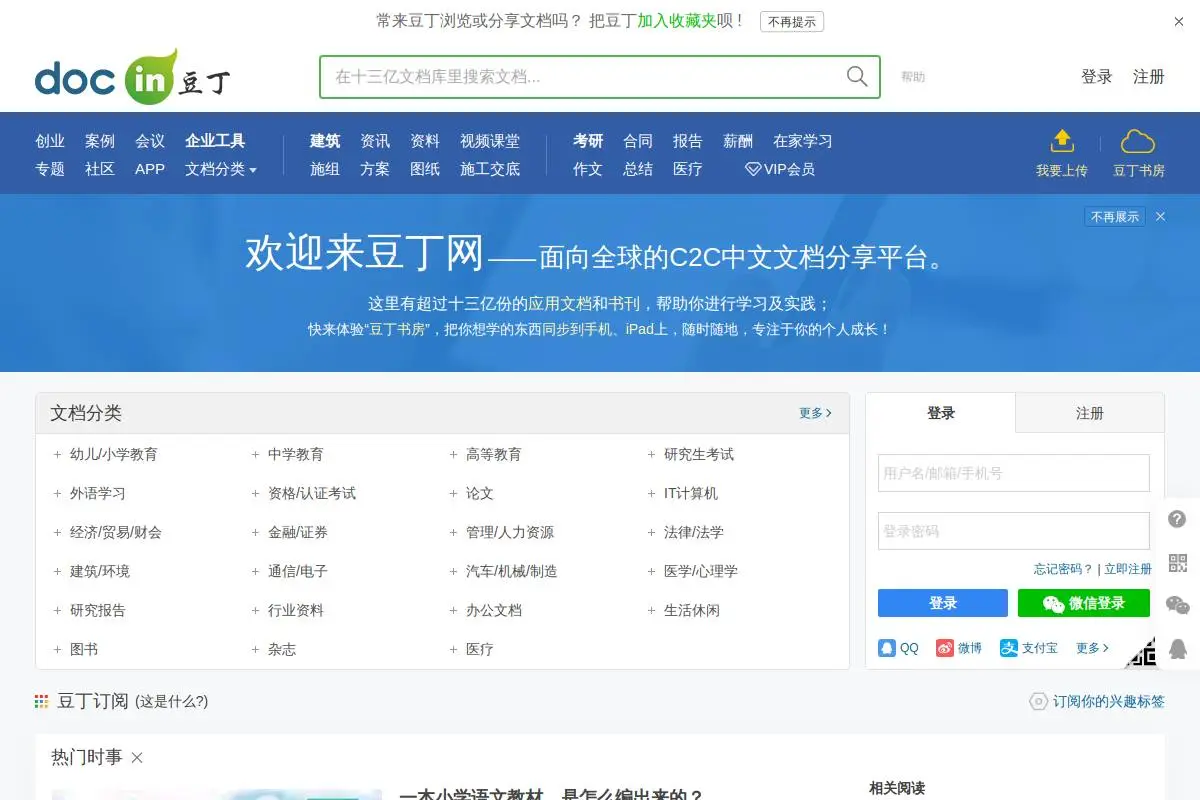
Task: Click the upload arrow icon 我要上传
Action: point(1062,141)
